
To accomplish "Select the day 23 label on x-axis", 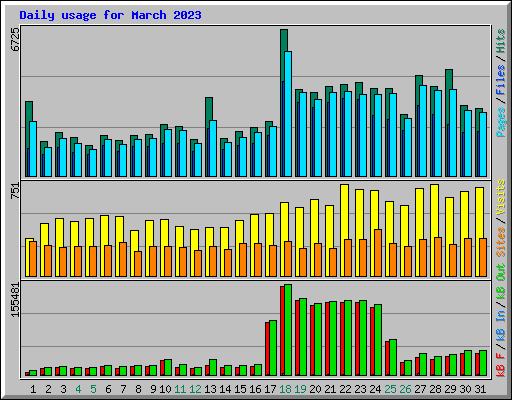I will coord(360,389).
